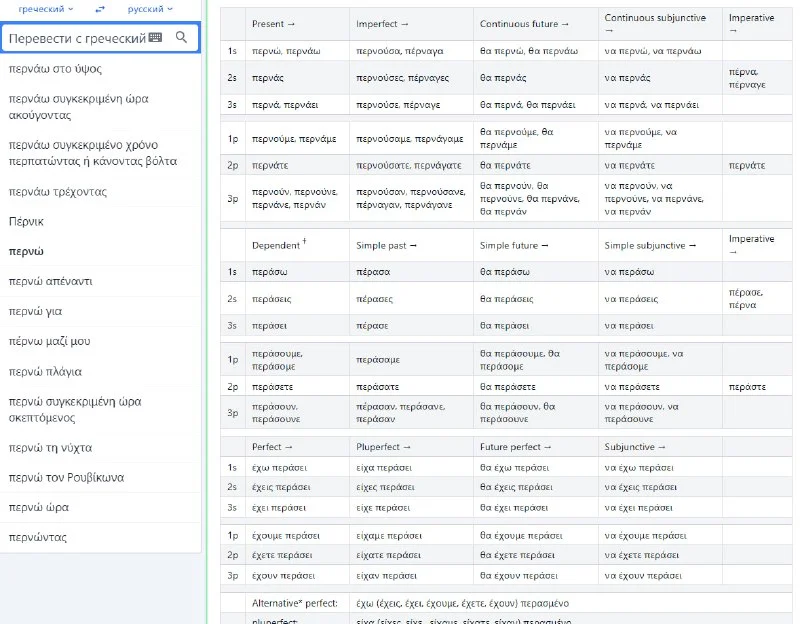The height and width of the screenshot is (624, 800).
Task: Select περνάω τρέχοντας from suggestions
Action: pyautogui.click(x=57, y=191)
